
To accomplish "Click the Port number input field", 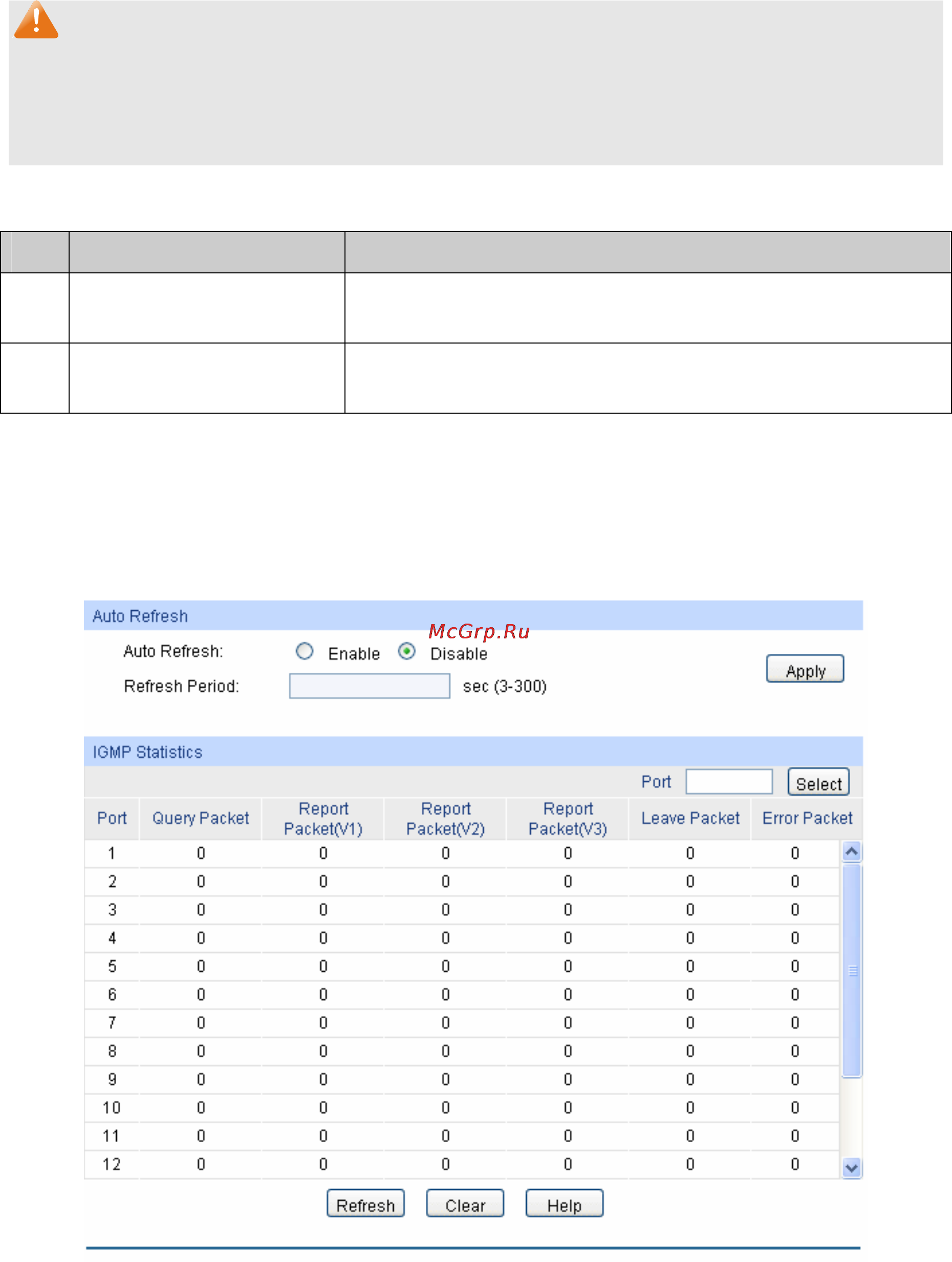I will coord(729,782).
